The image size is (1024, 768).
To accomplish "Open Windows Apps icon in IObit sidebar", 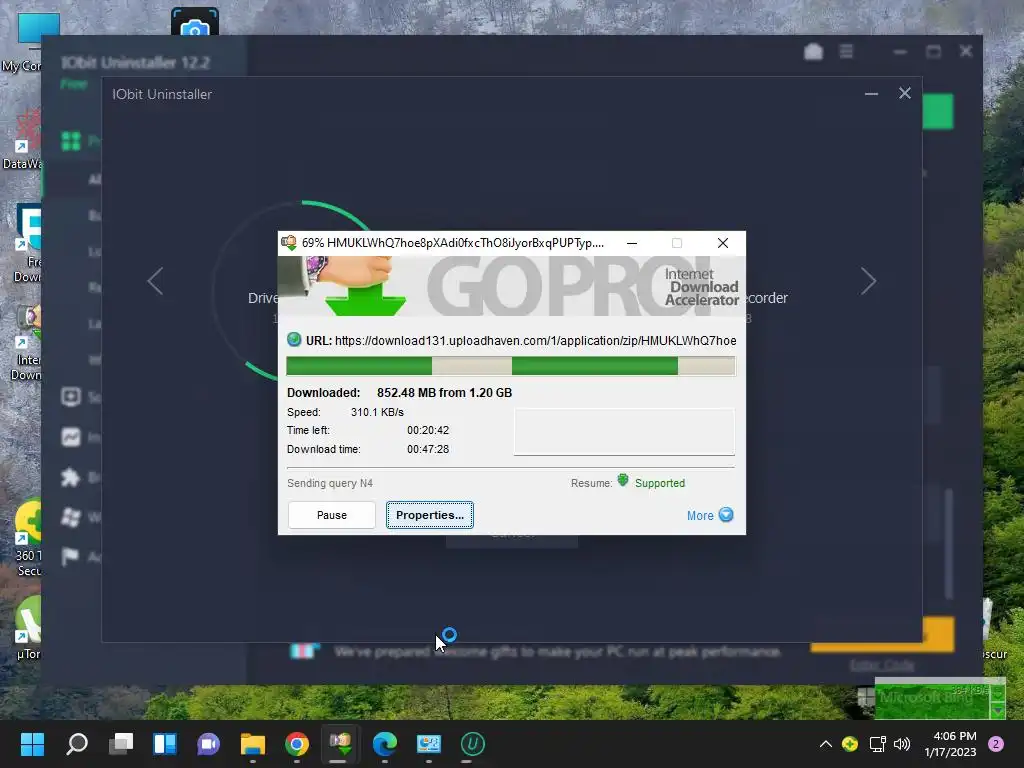I will point(71,517).
